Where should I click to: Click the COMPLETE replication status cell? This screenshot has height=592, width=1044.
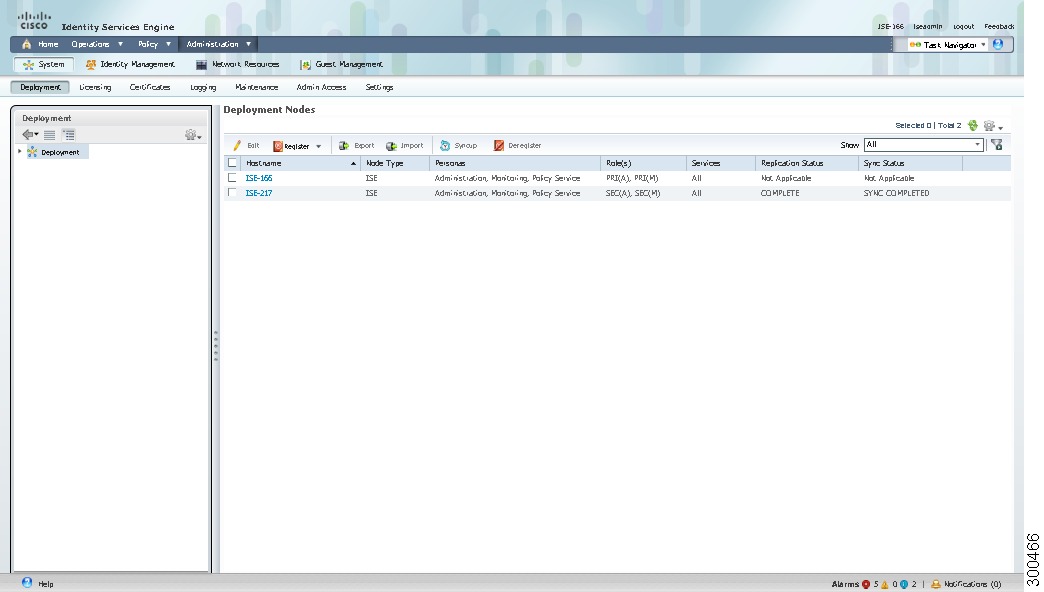780,193
